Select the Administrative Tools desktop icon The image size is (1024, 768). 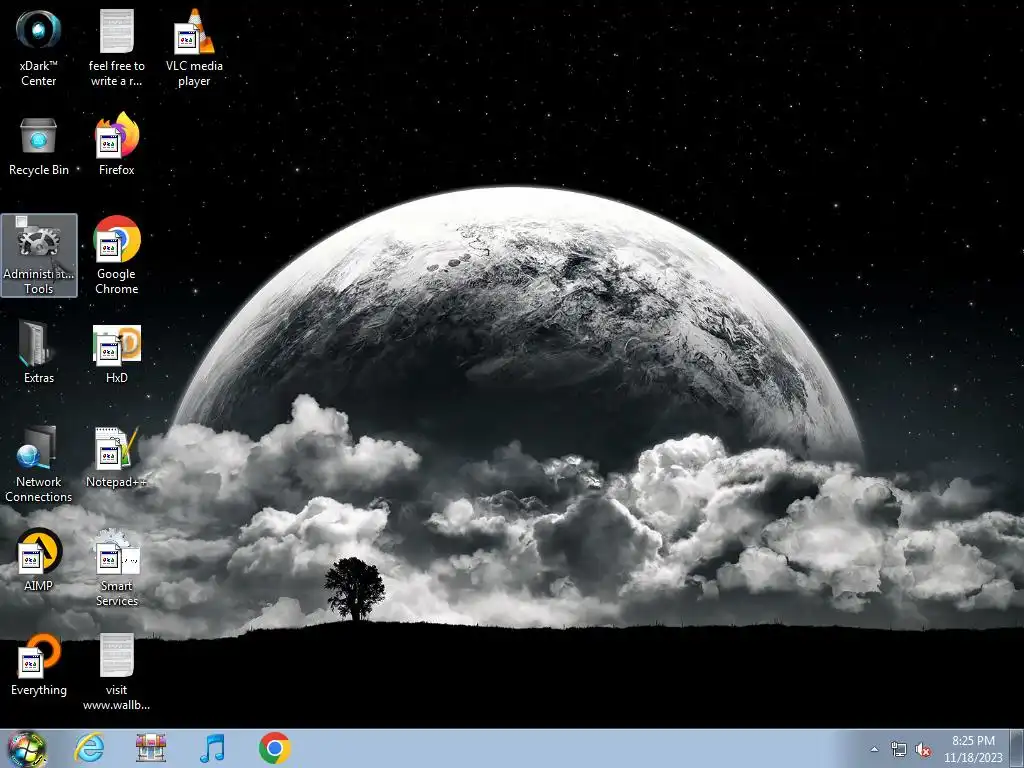pyautogui.click(x=39, y=255)
